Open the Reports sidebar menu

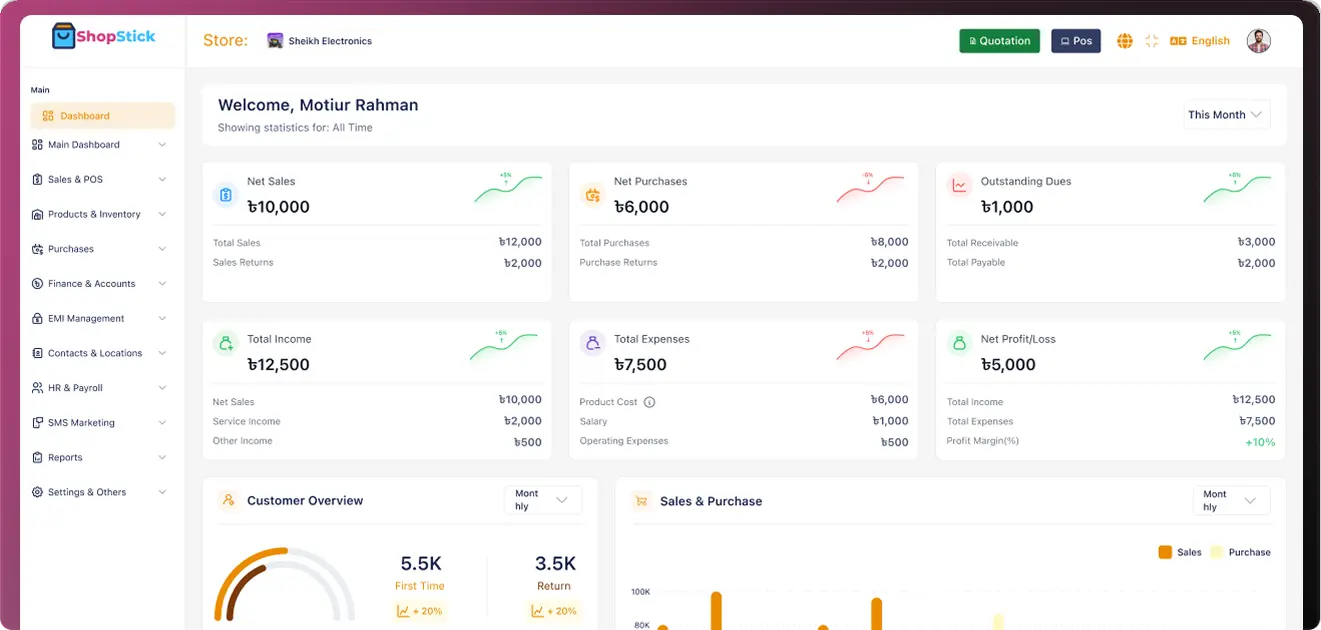pos(99,458)
